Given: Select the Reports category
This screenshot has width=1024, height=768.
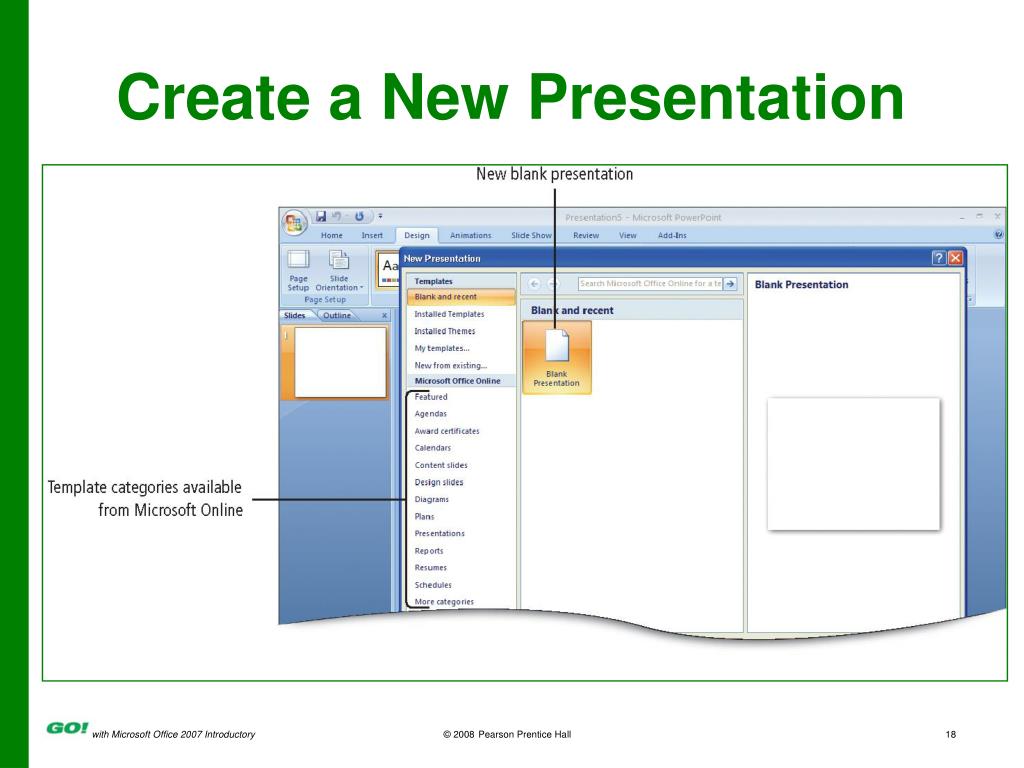Looking at the screenshot, I should pos(429,551).
